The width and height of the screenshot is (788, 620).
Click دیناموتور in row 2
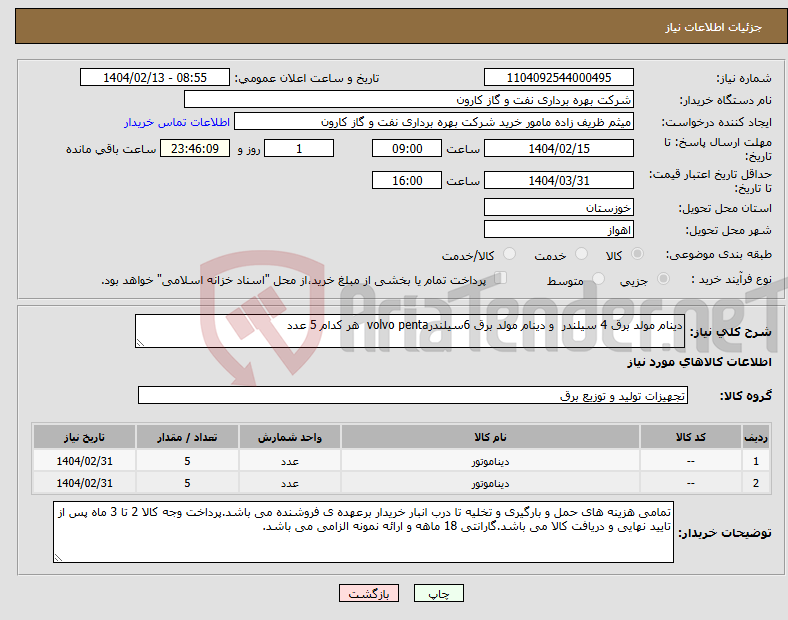pos(490,483)
